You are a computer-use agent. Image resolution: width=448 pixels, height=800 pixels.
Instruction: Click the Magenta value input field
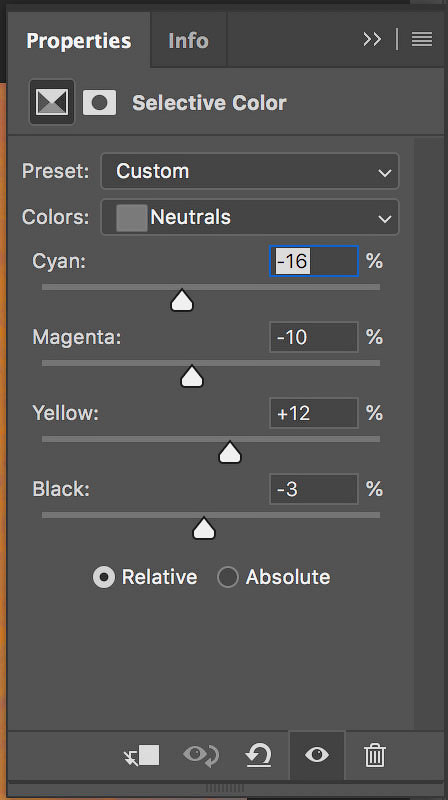(314, 337)
